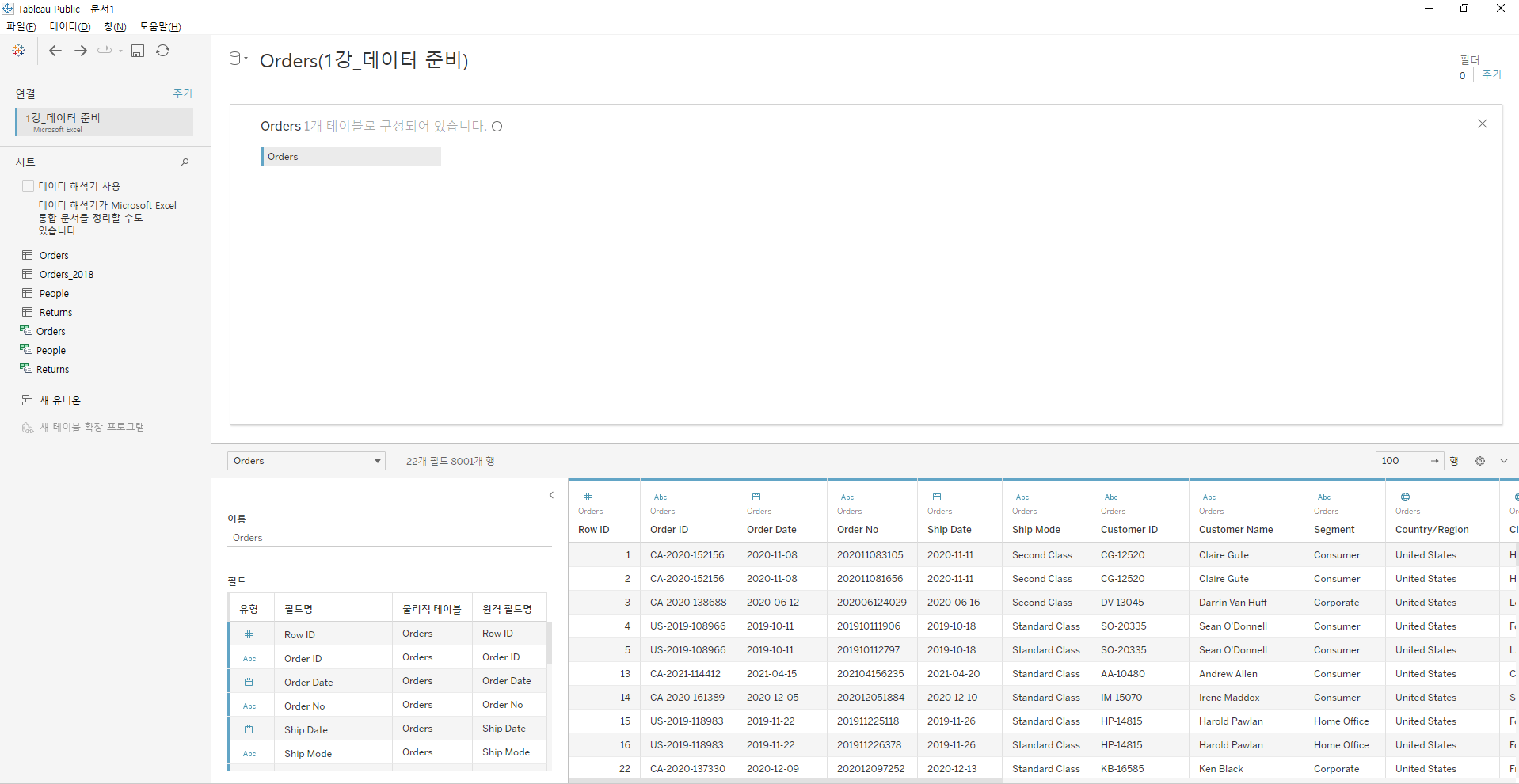Change the Country/Region globe type icon

[x=1405, y=497]
